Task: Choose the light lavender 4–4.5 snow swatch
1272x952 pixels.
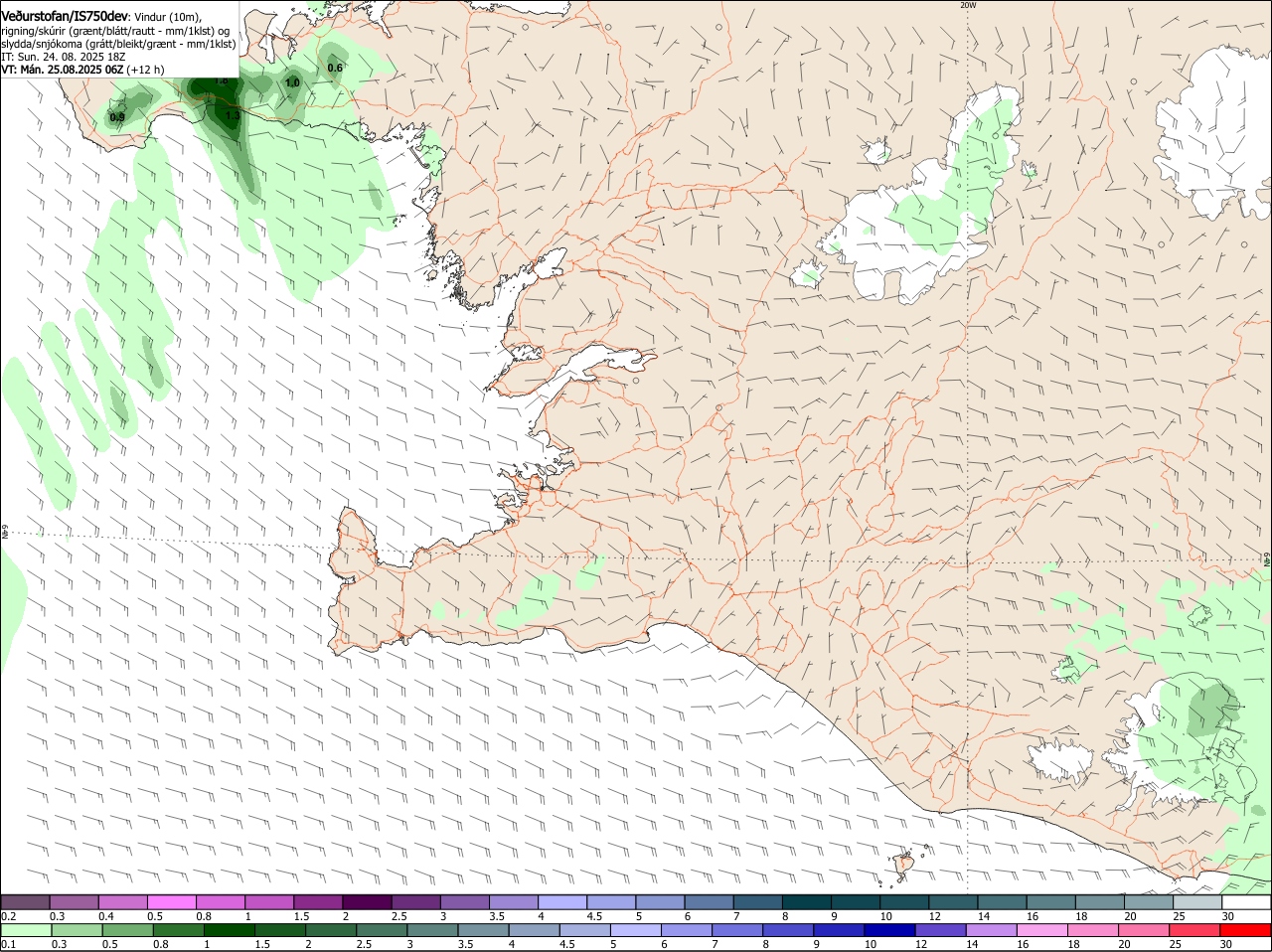Action: tap(563, 902)
